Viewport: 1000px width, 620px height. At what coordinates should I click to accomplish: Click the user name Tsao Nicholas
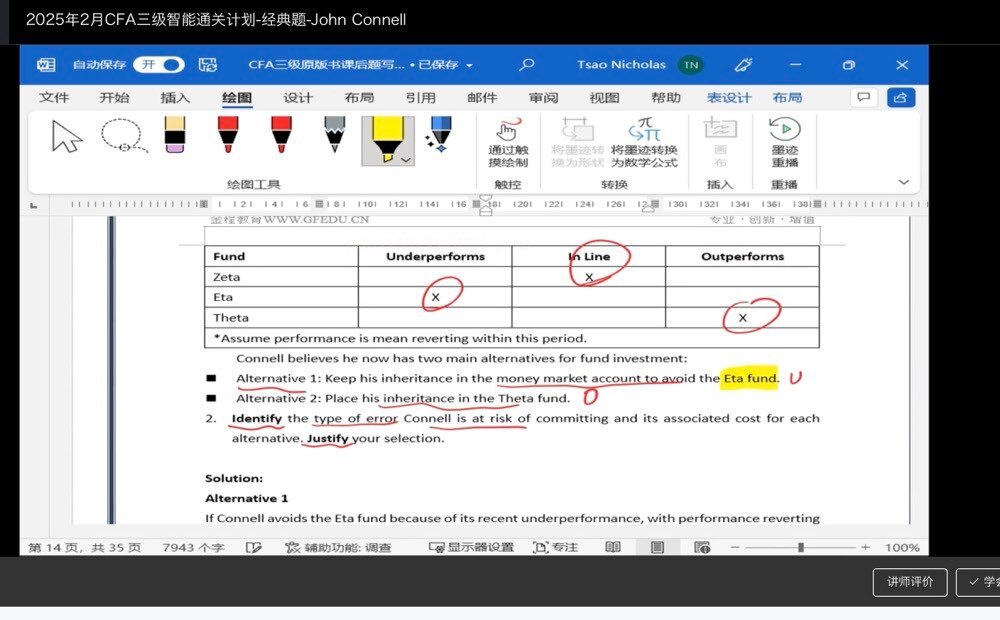coord(621,64)
